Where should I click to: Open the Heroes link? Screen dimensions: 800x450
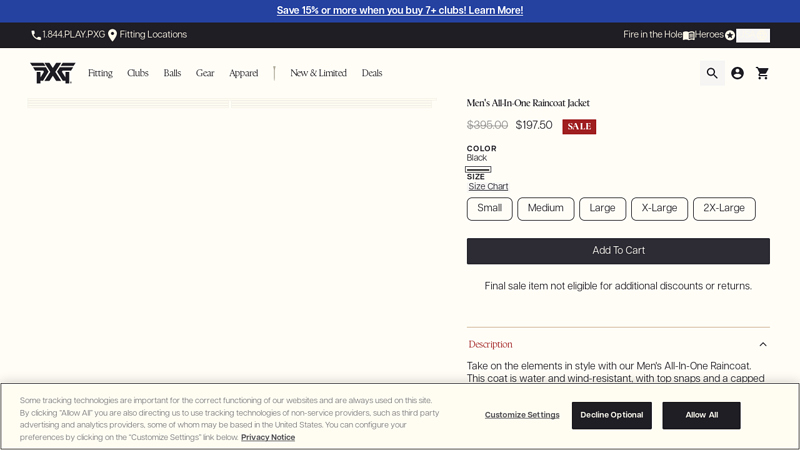[709, 35]
